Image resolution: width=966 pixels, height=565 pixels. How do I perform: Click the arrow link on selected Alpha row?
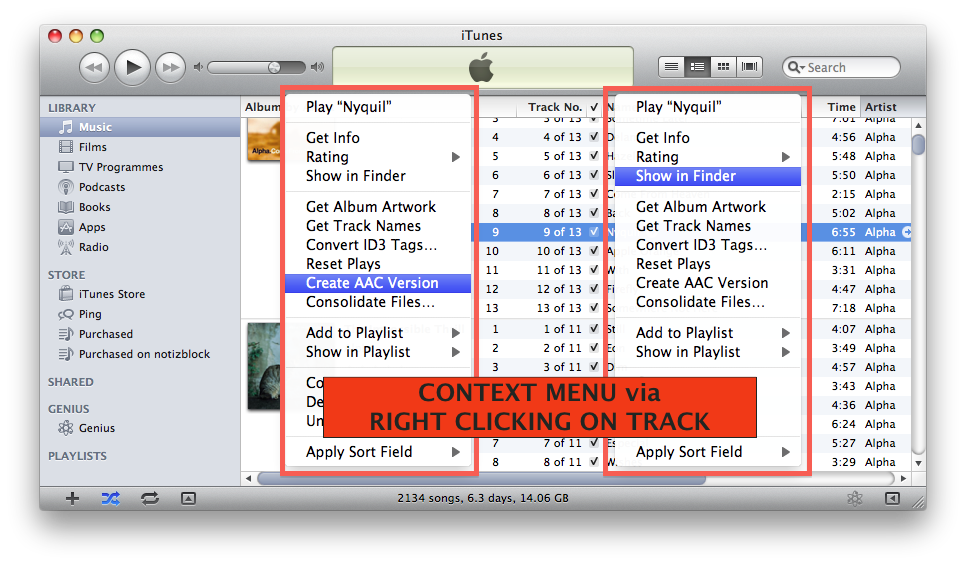(907, 232)
